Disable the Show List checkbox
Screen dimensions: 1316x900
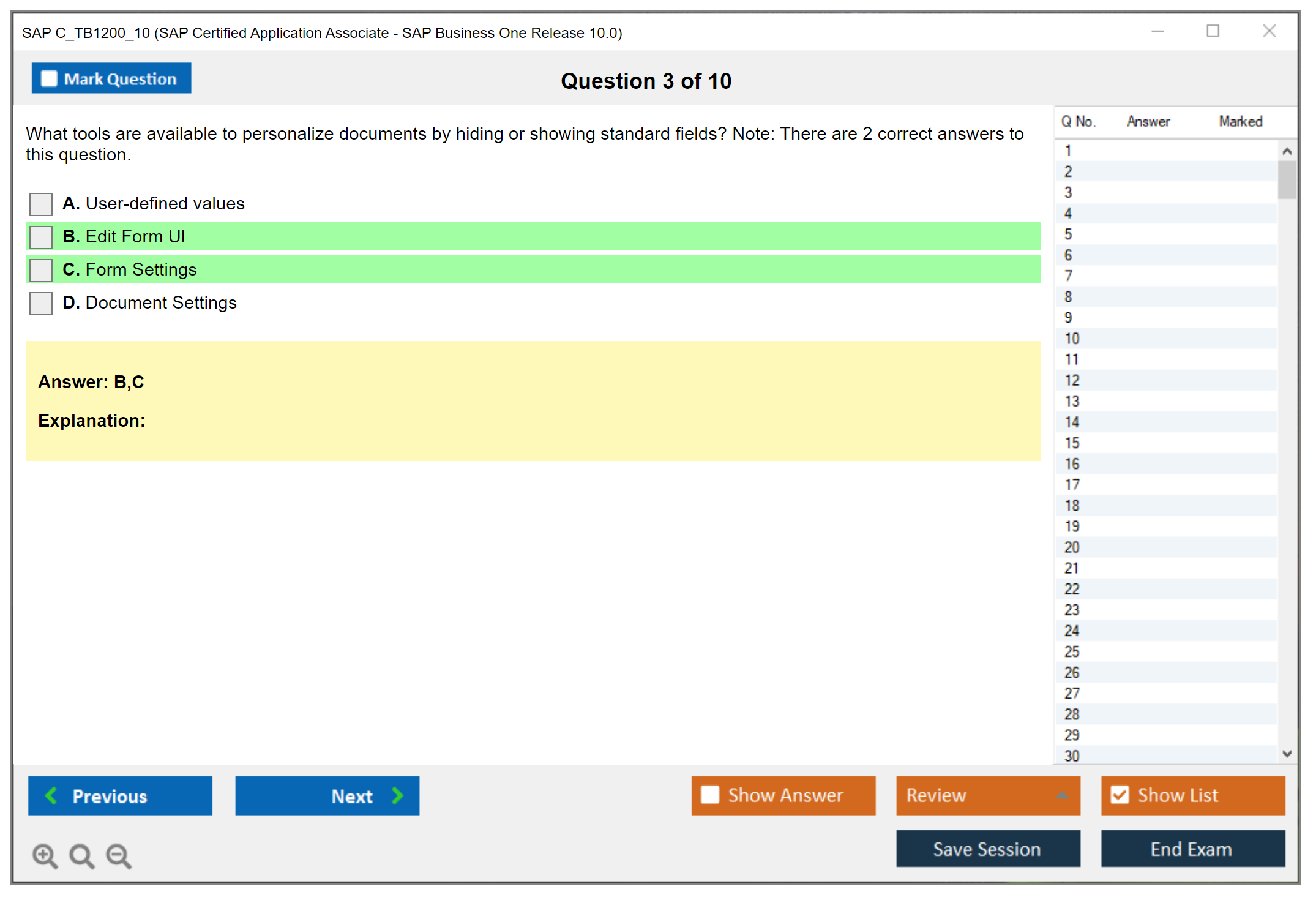click(x=1120, y=795)
